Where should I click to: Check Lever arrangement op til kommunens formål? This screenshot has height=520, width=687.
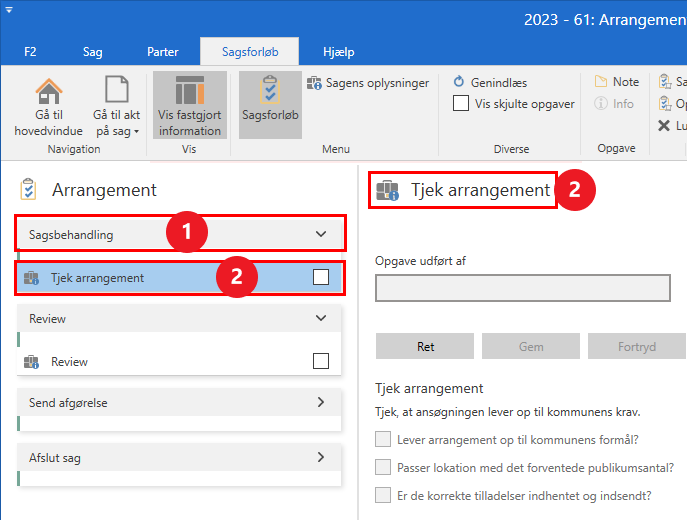(x=383, y=439)
